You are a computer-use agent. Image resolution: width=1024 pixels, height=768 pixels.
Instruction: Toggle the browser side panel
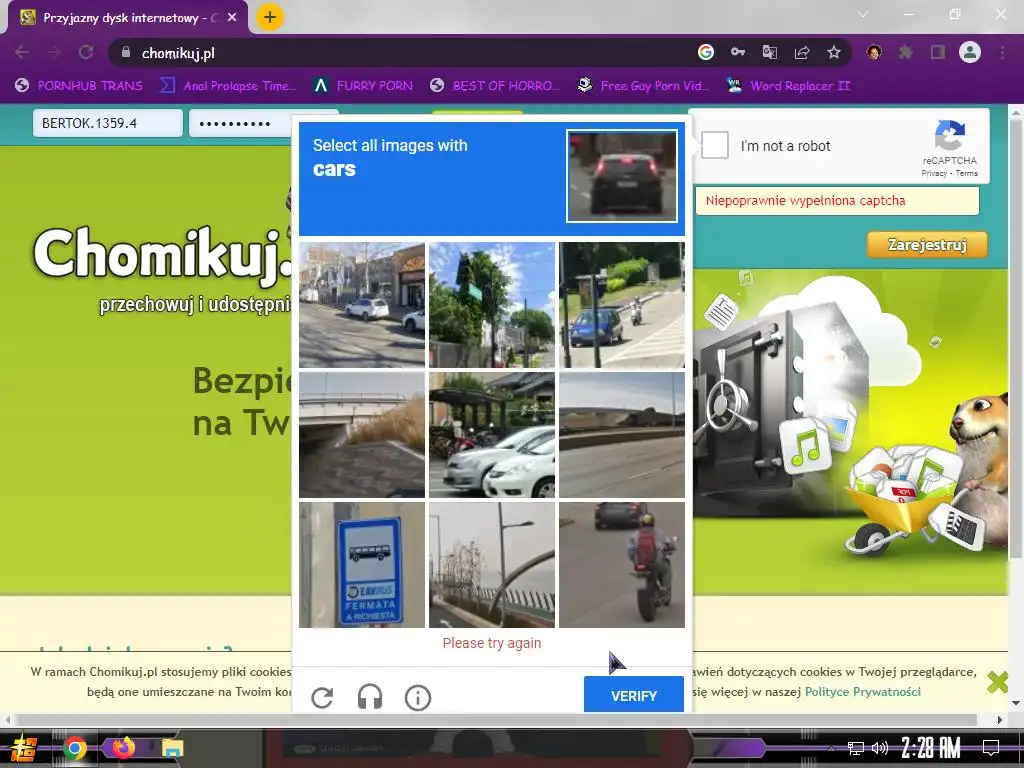[938, 52]
